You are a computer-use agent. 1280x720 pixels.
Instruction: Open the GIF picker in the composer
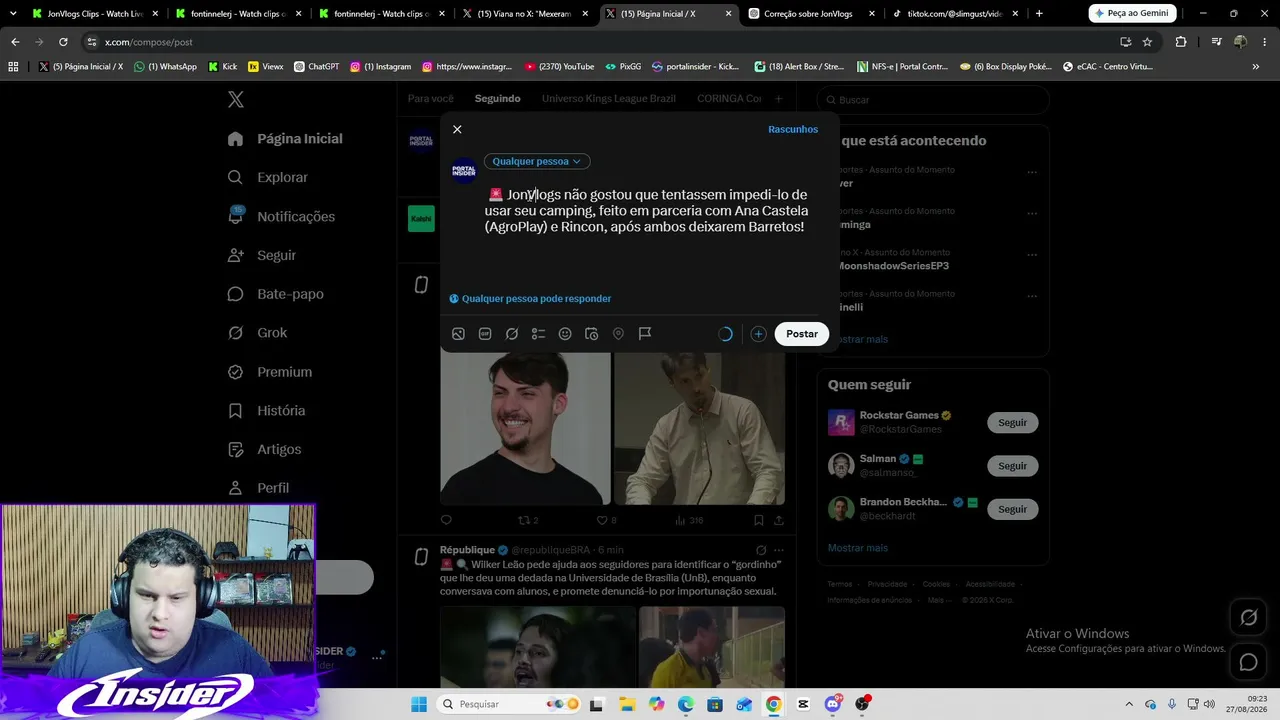pos(485,334)
